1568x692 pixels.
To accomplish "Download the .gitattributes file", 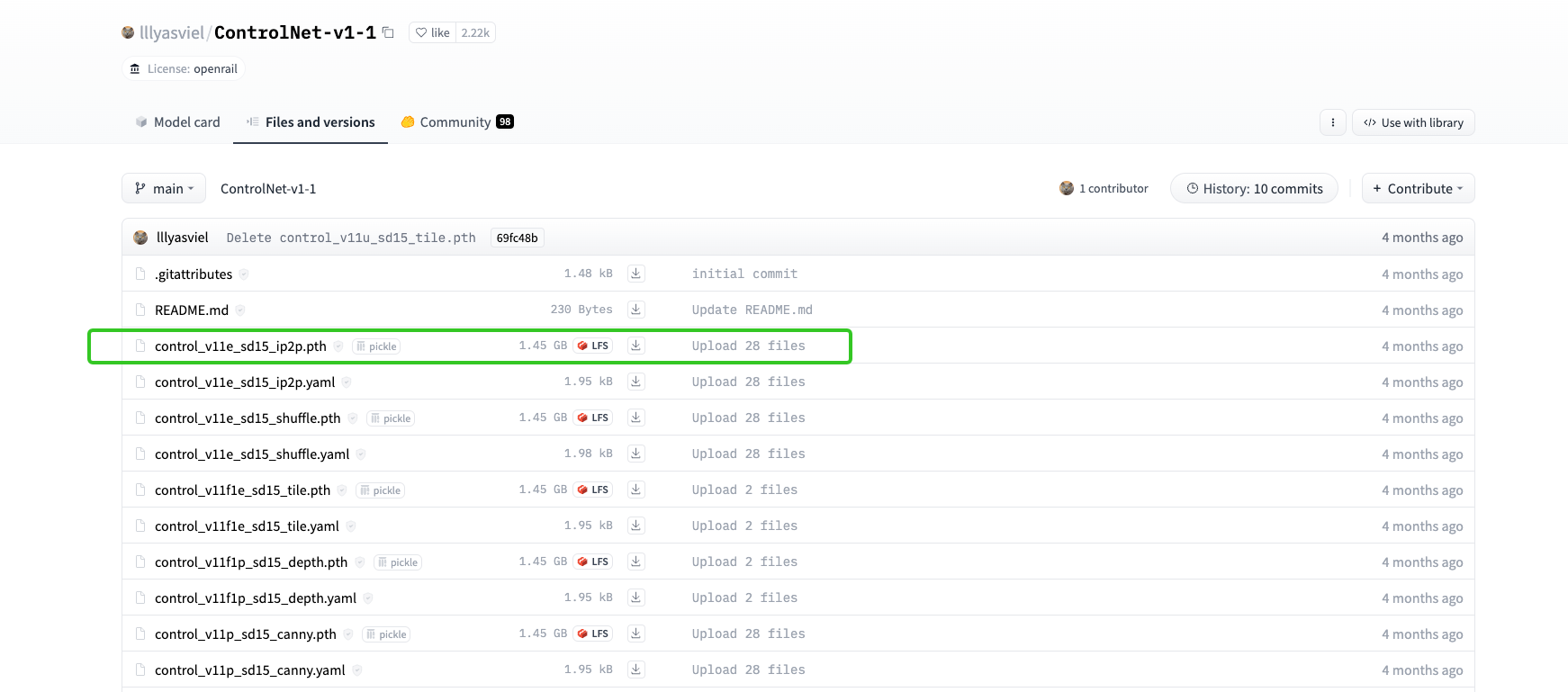I will pos(635,274).
